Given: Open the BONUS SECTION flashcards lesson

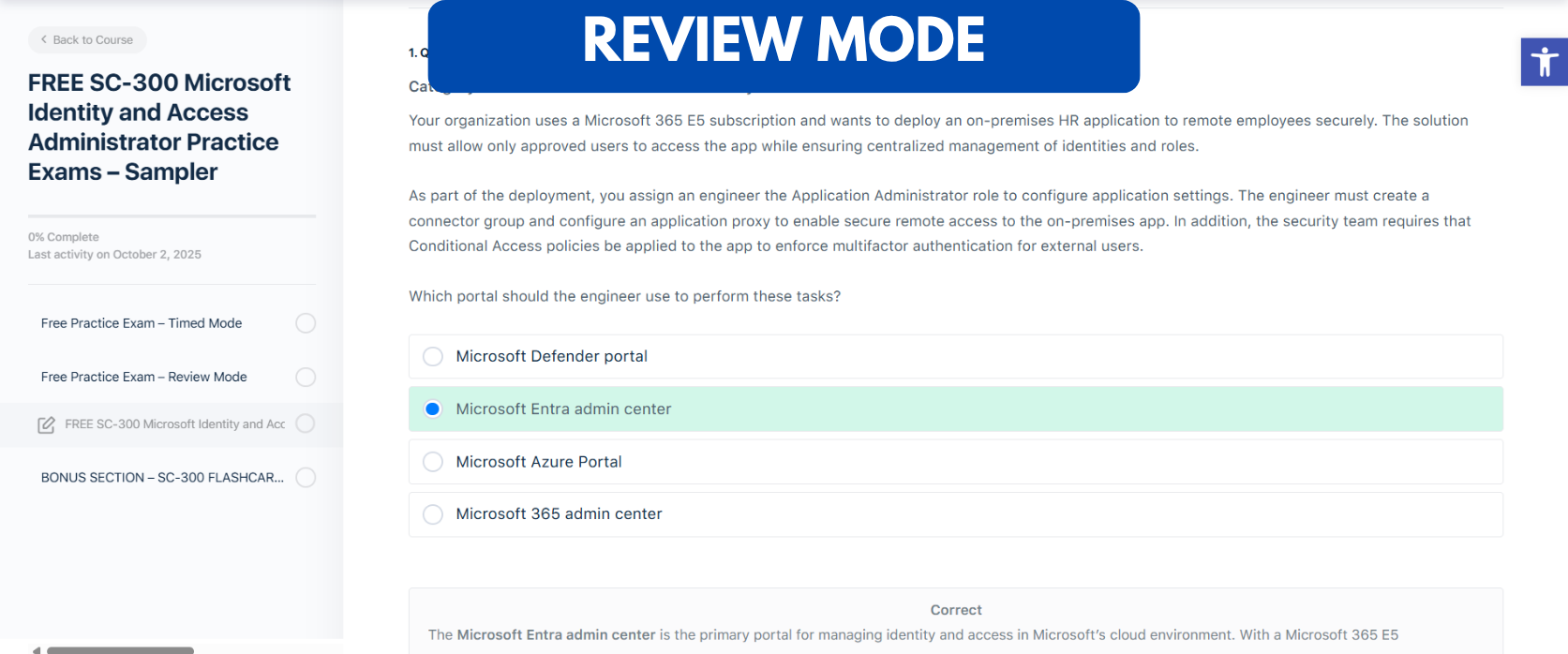Looking at the screenshot, I should (162, 477).
